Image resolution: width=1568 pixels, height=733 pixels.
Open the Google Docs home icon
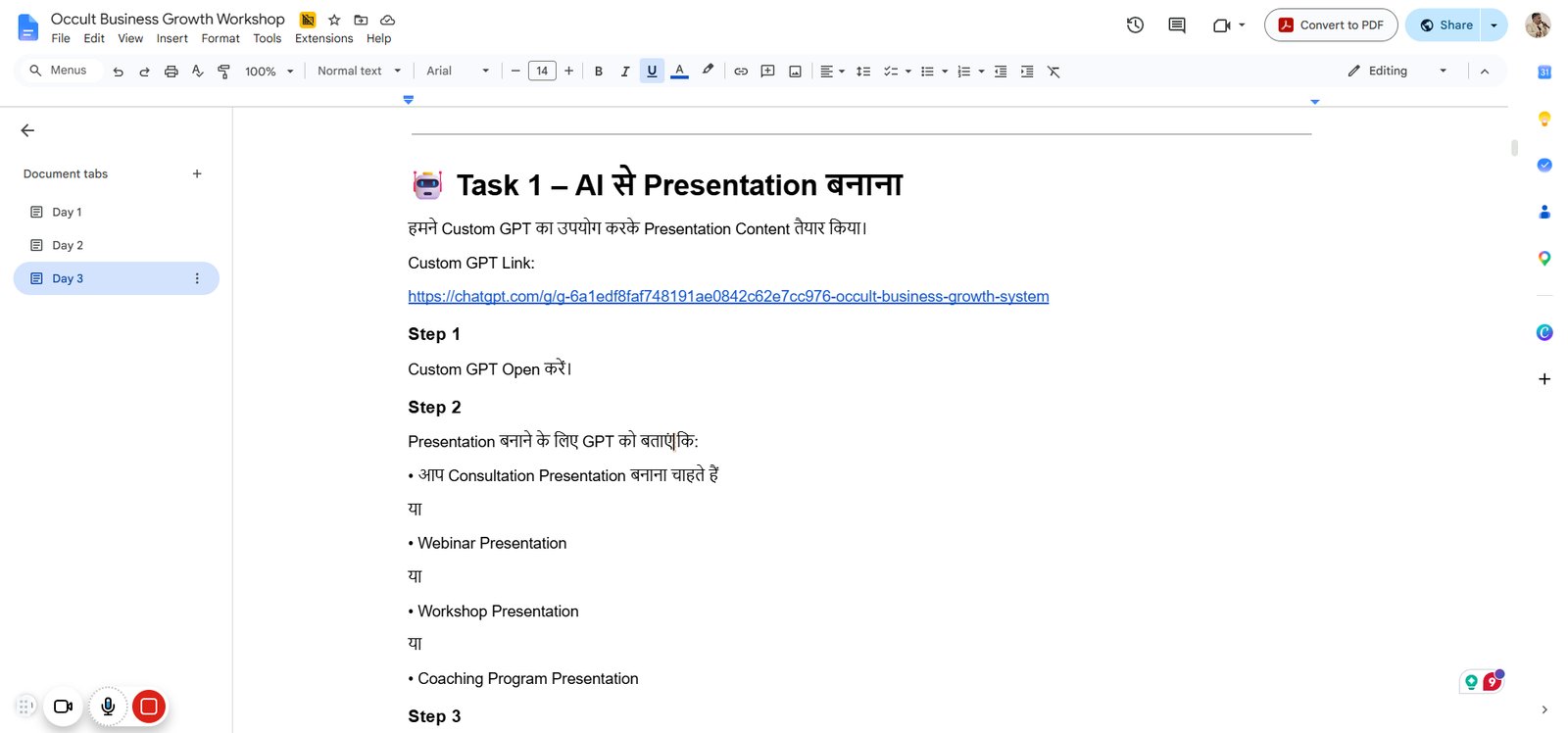click(x=28, y=27)
